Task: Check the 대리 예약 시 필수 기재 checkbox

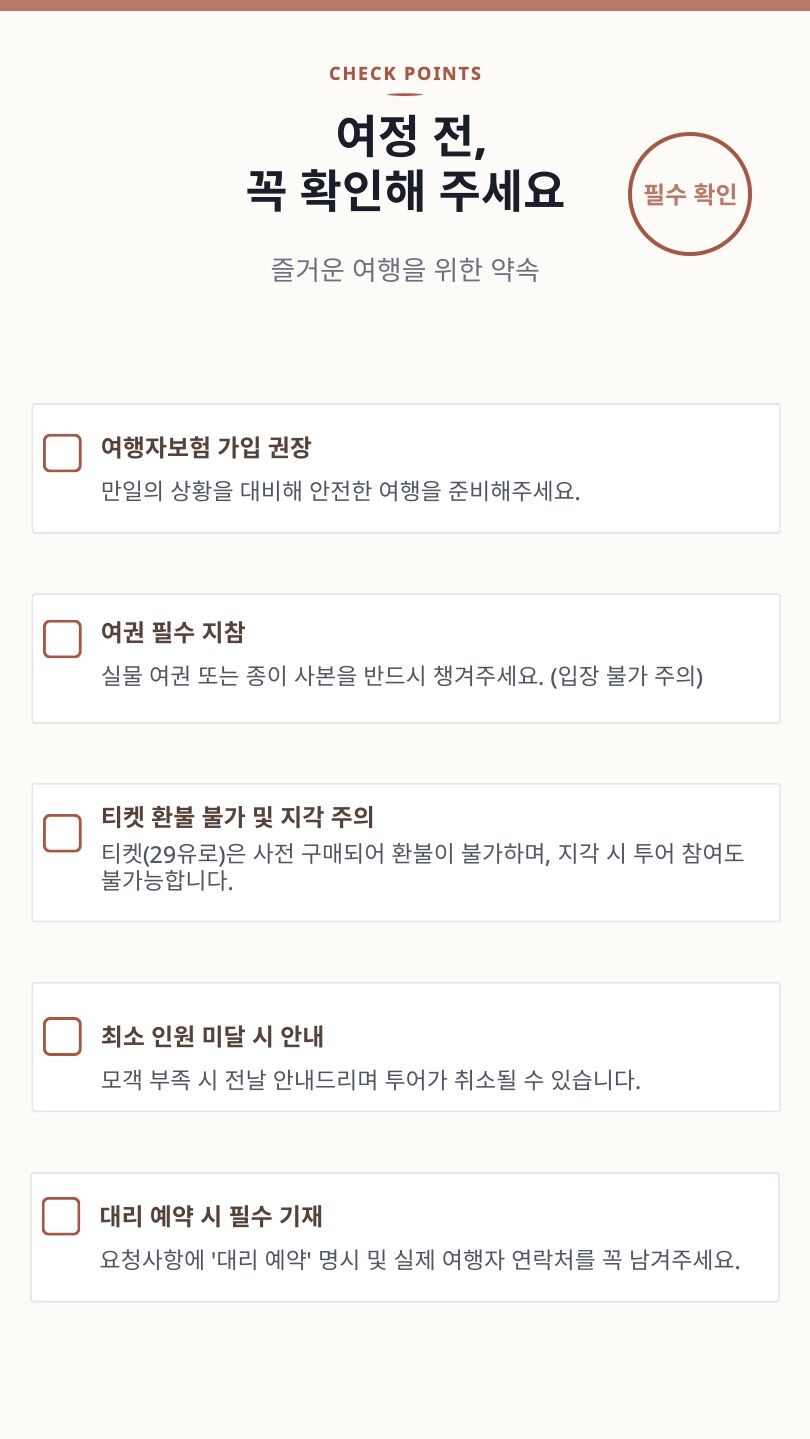Action: (x=61, y=1216)
